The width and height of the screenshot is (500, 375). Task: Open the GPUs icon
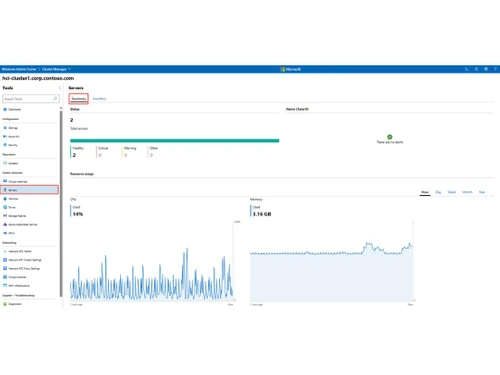(x=5, y=233)
